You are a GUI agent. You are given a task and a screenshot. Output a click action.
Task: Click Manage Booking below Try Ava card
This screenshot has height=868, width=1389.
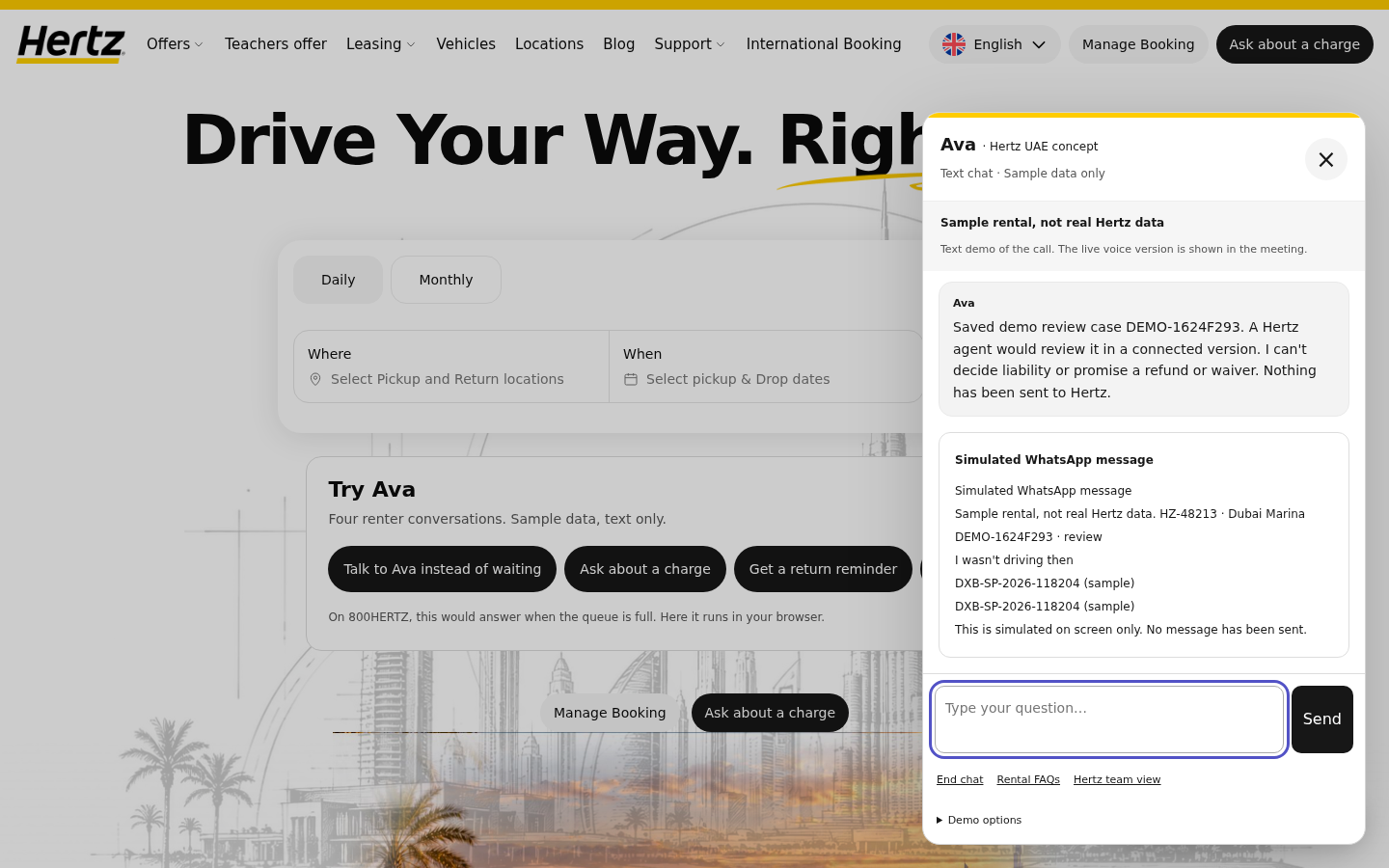coord(610,713)
